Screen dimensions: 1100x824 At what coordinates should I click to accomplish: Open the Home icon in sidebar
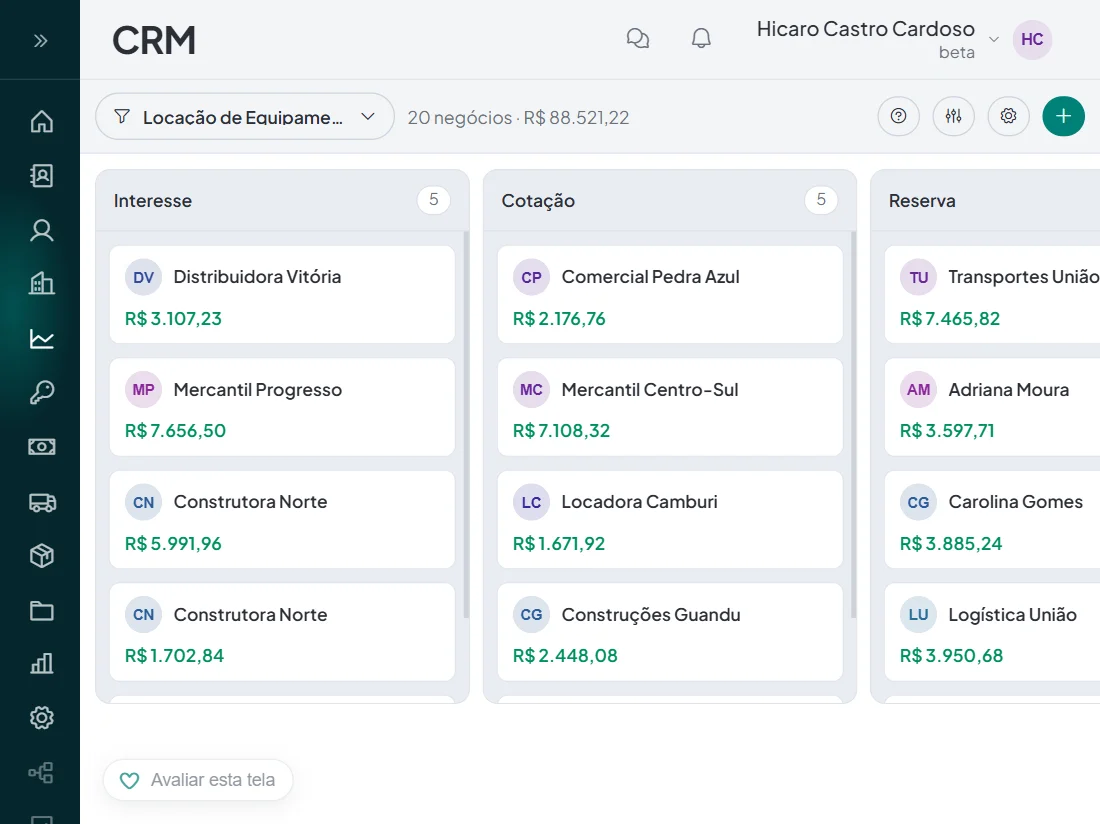tap(41, 121)
